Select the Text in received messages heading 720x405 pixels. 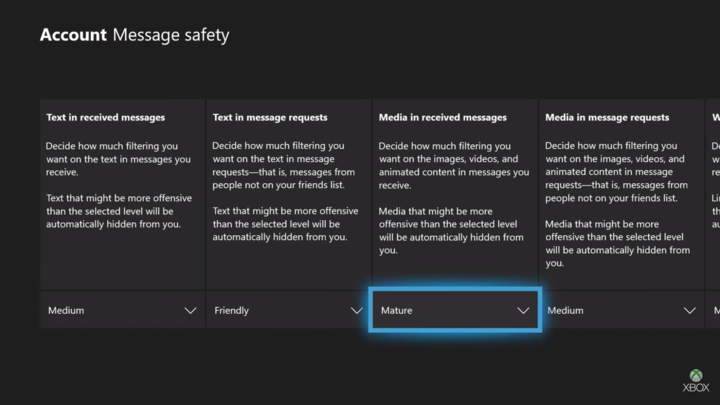106,118
